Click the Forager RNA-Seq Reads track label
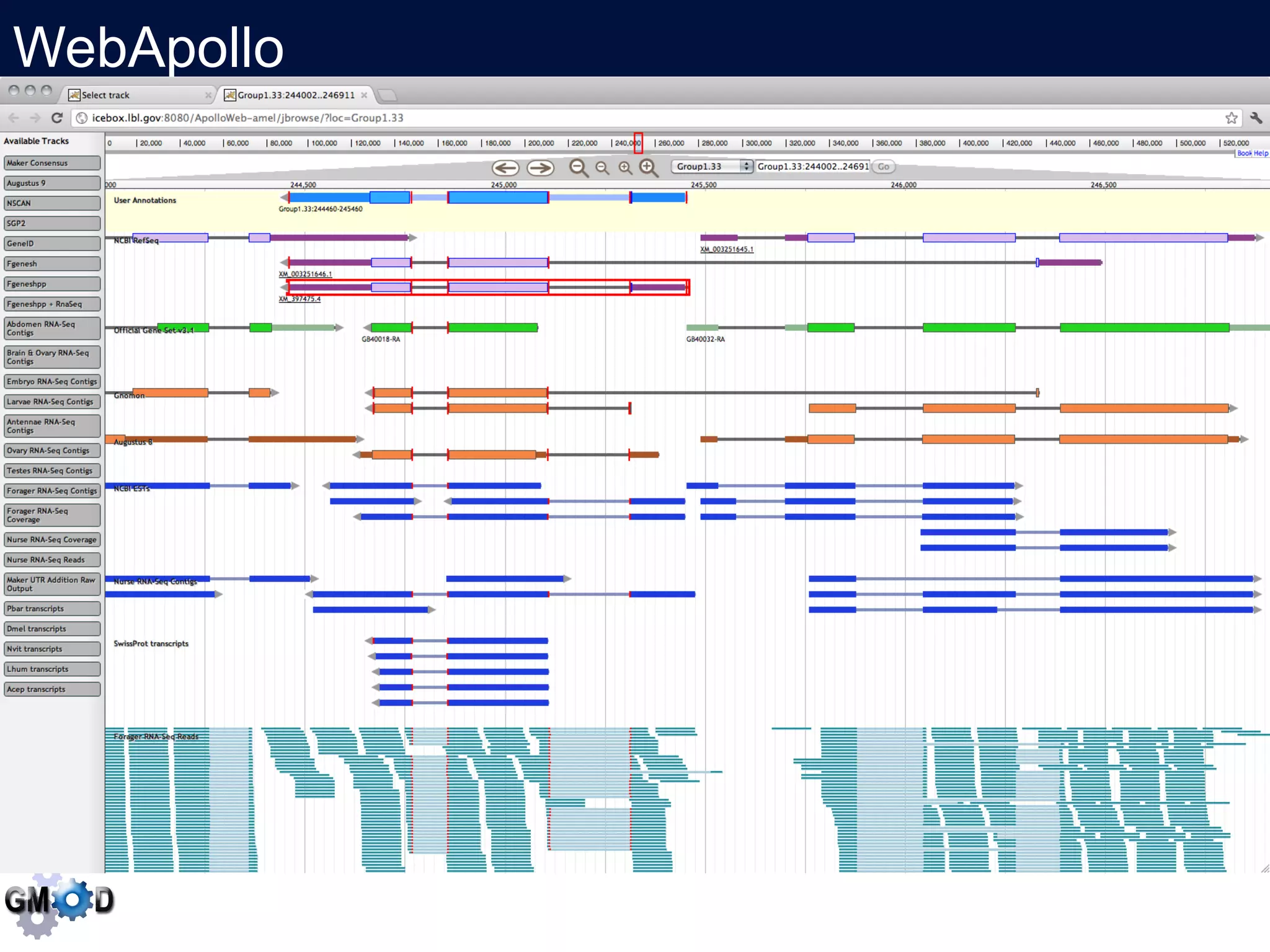Image resolution: width=1270 pixels, height=952 pixels. coord(156,737)
